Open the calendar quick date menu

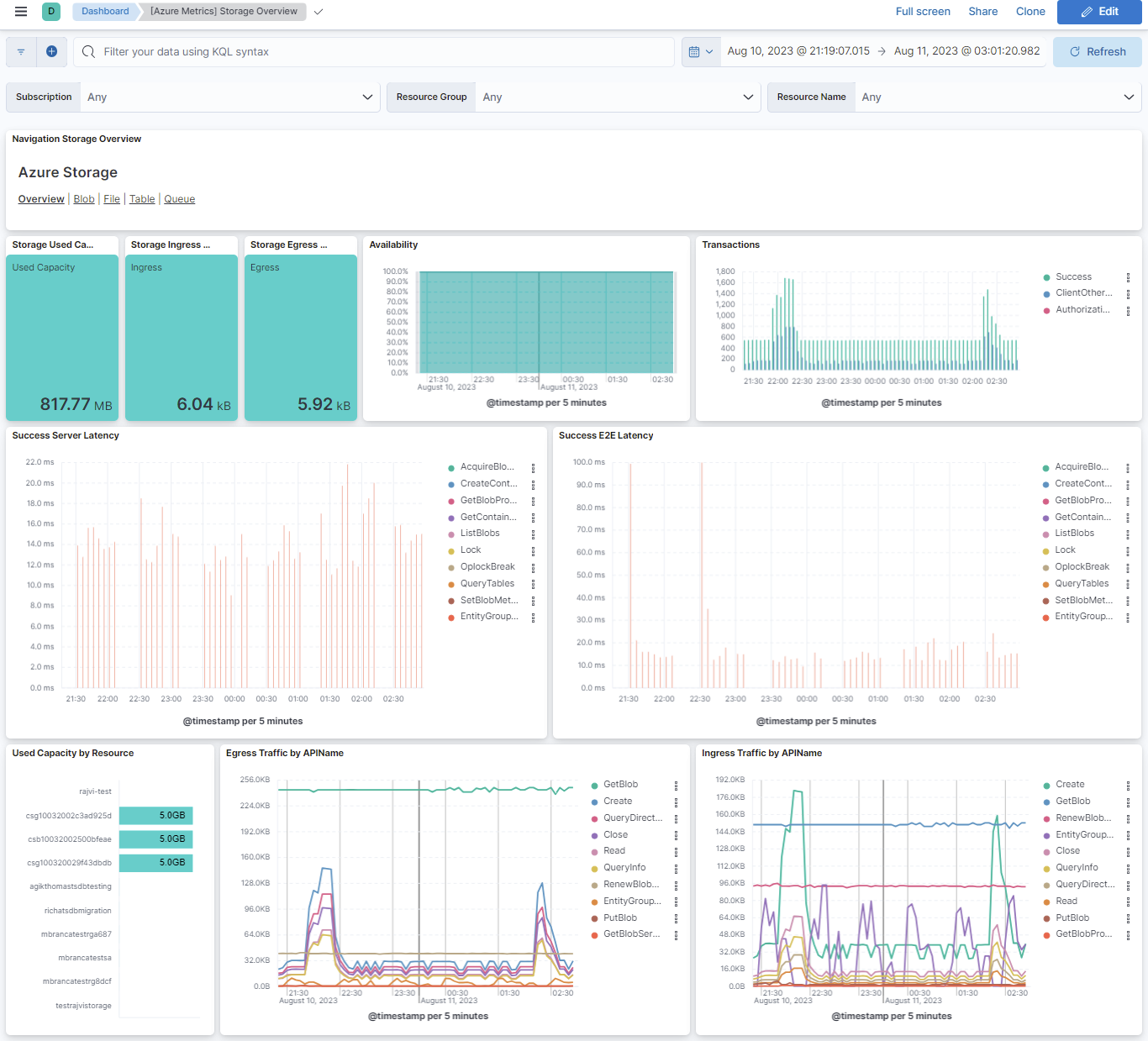tap(700, 52)
